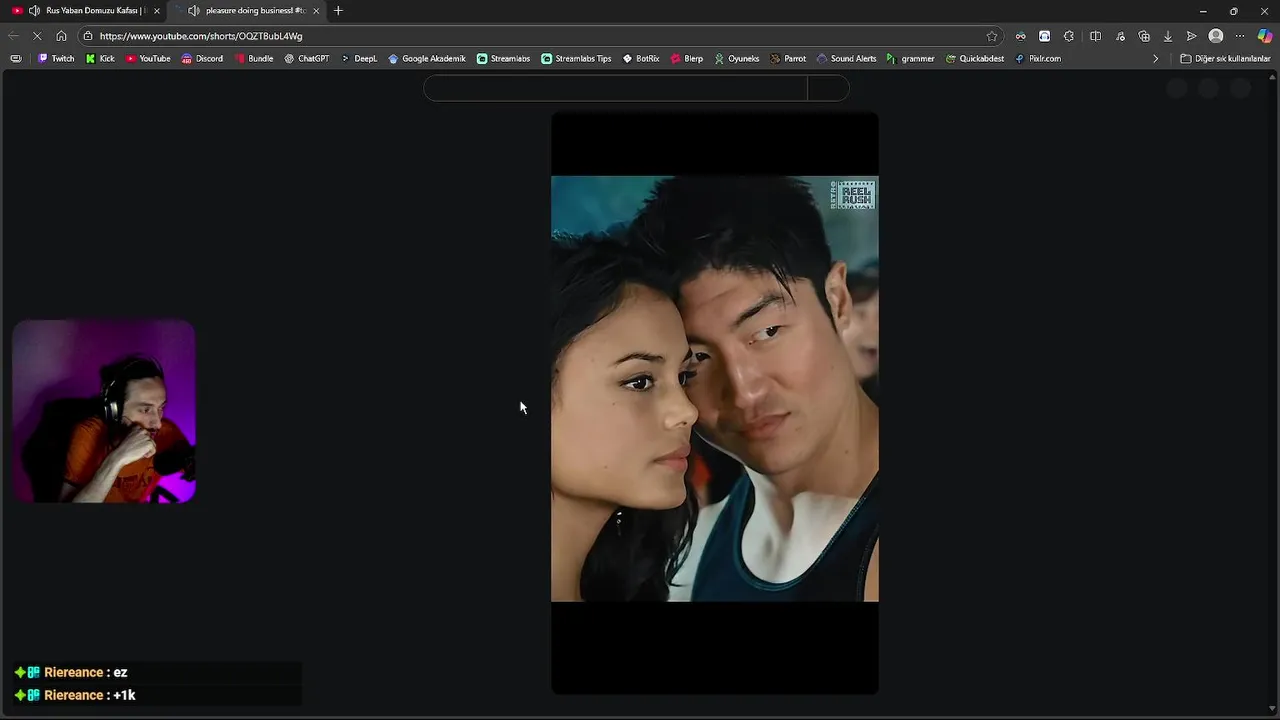The image size is (1280, 720).
Task: Mute the 'Rus Yaban Domuzu Kafası' tab audio
Action: (x=35, y=11)
